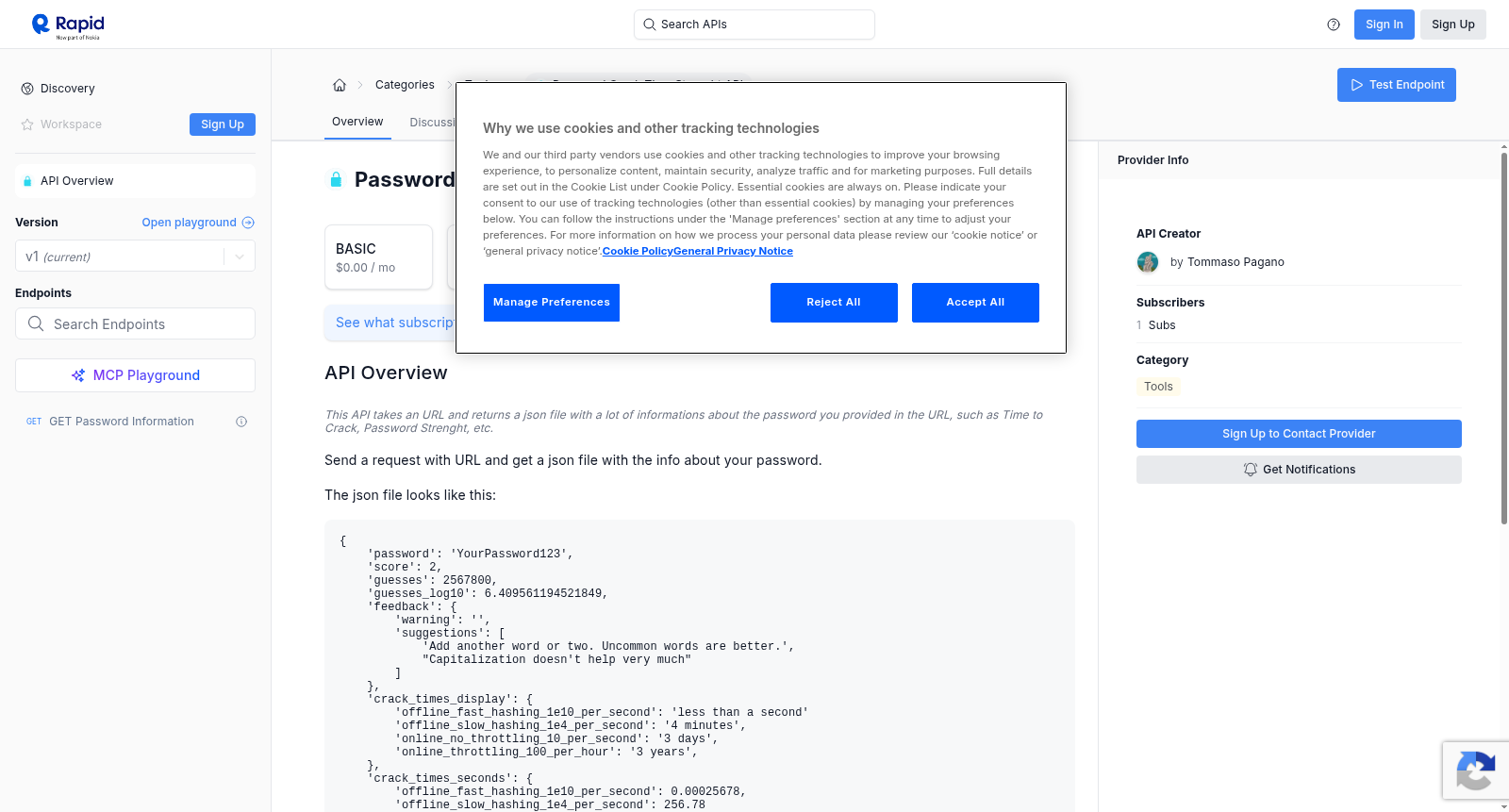Open the MCP Playground

click(x=135, y=375)
